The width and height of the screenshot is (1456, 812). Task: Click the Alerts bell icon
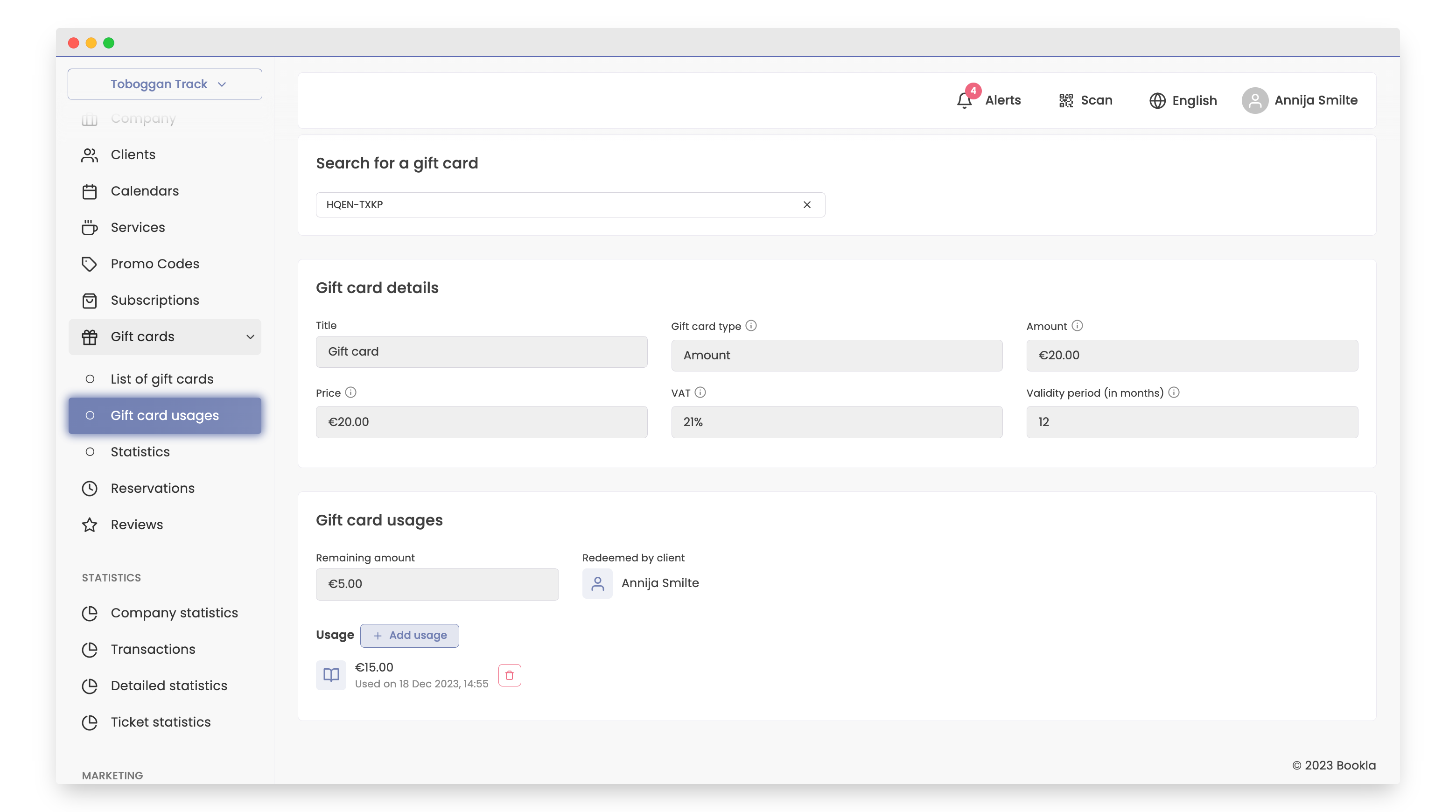tap(964, 101)
